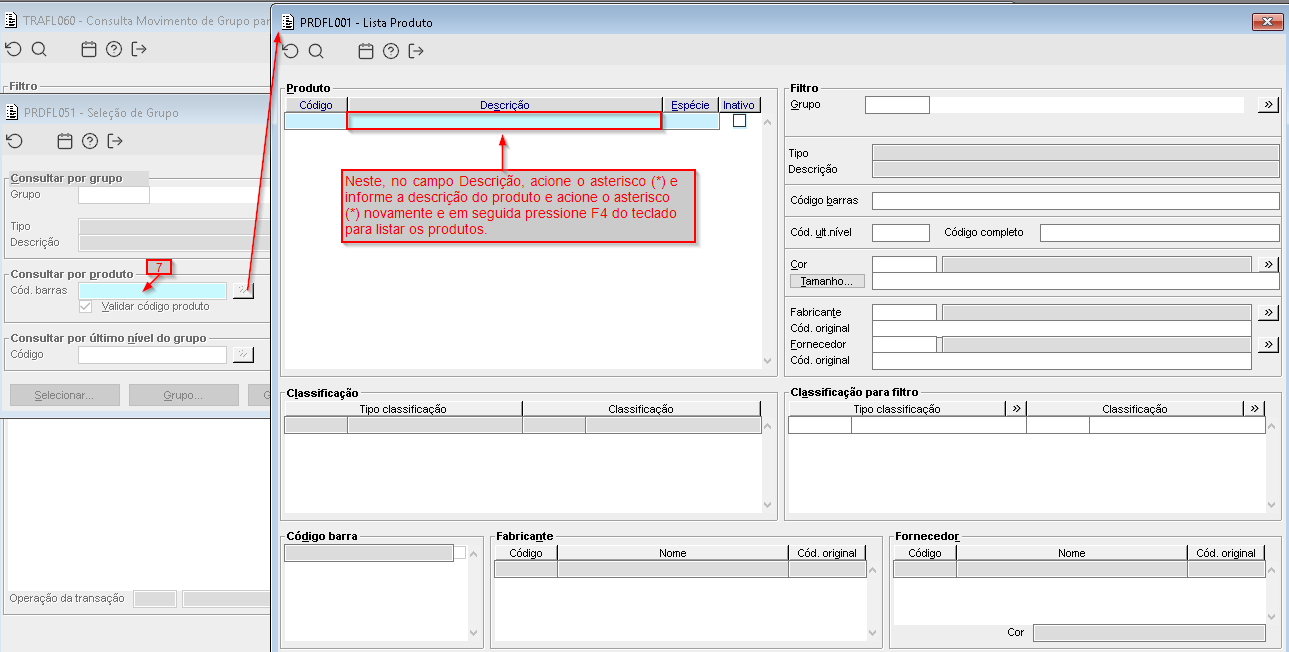1289x652 pixels.
Task: Click Código column header in Produto grid
Action: [316, 105]
